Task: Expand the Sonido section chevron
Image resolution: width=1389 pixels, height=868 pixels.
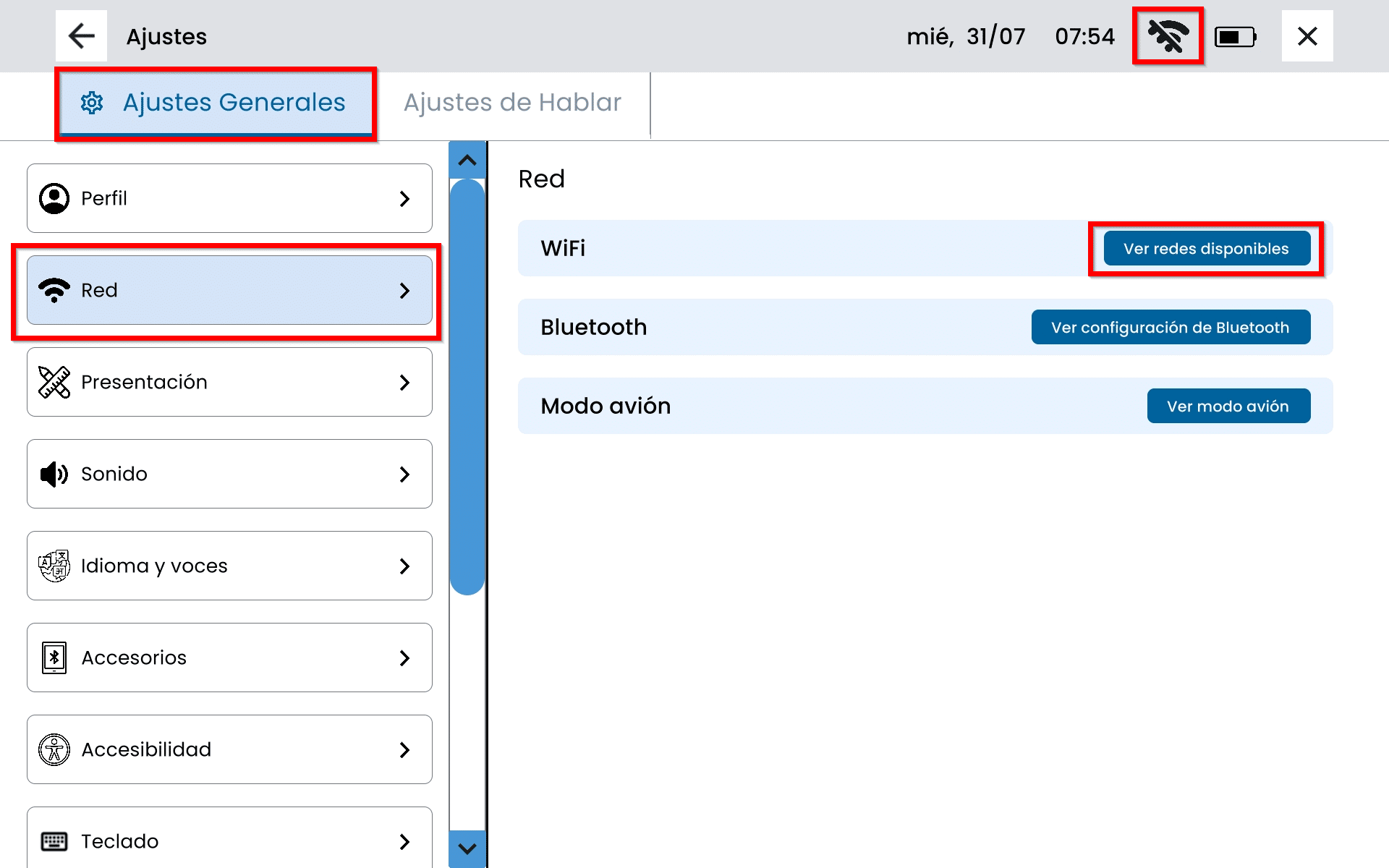Action: click(404, 475)
